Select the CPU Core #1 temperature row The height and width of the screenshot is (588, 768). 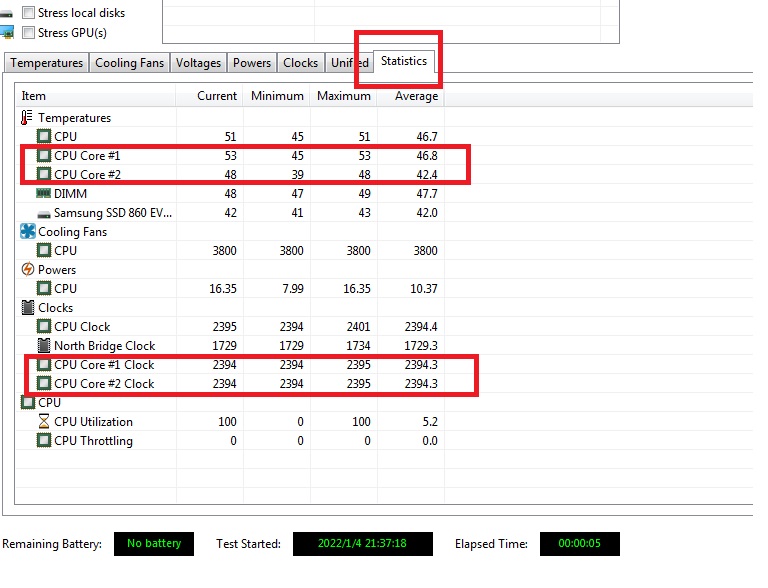(x=87, y=156)
